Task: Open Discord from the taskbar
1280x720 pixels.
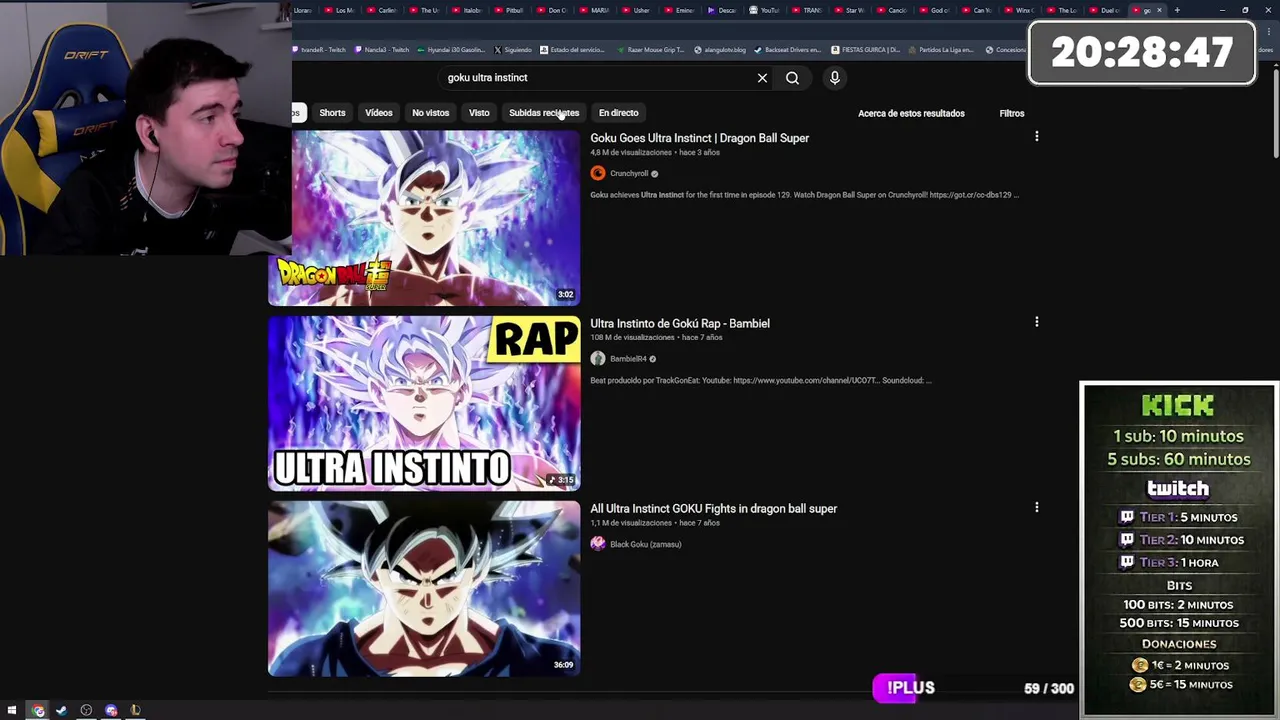Action: point(111,710)
